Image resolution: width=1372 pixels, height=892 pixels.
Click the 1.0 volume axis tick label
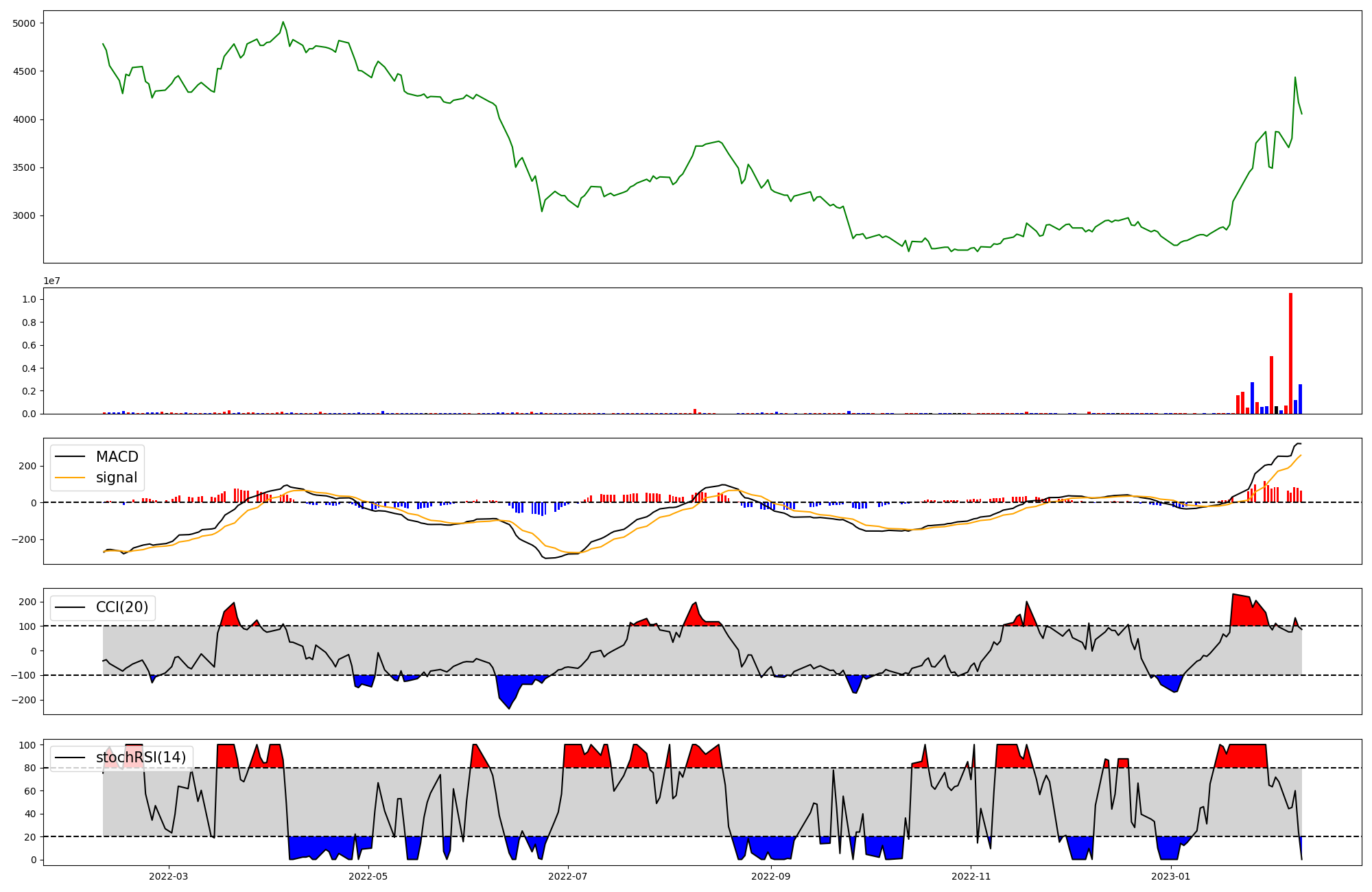[29, 300]
